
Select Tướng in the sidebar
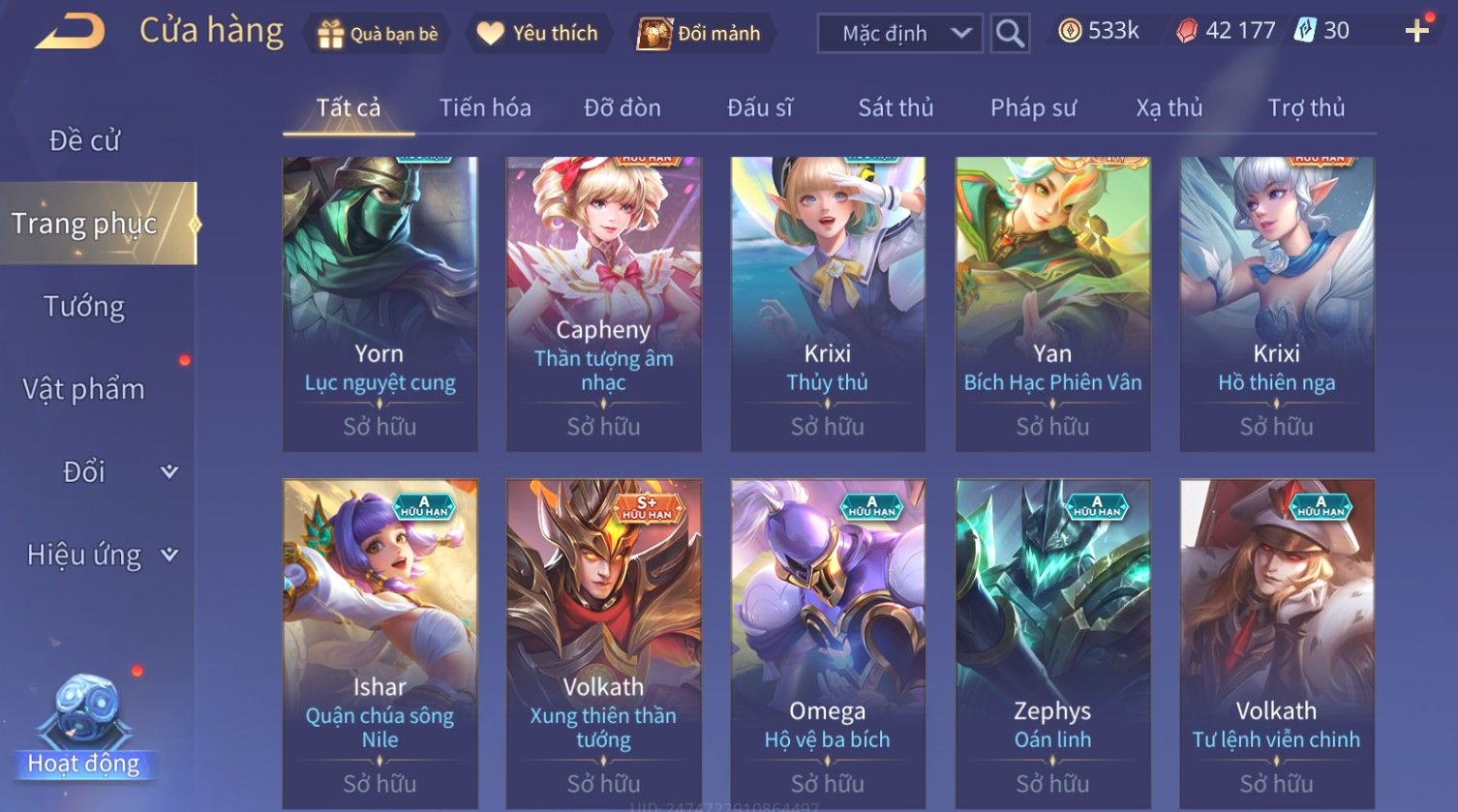84,307
